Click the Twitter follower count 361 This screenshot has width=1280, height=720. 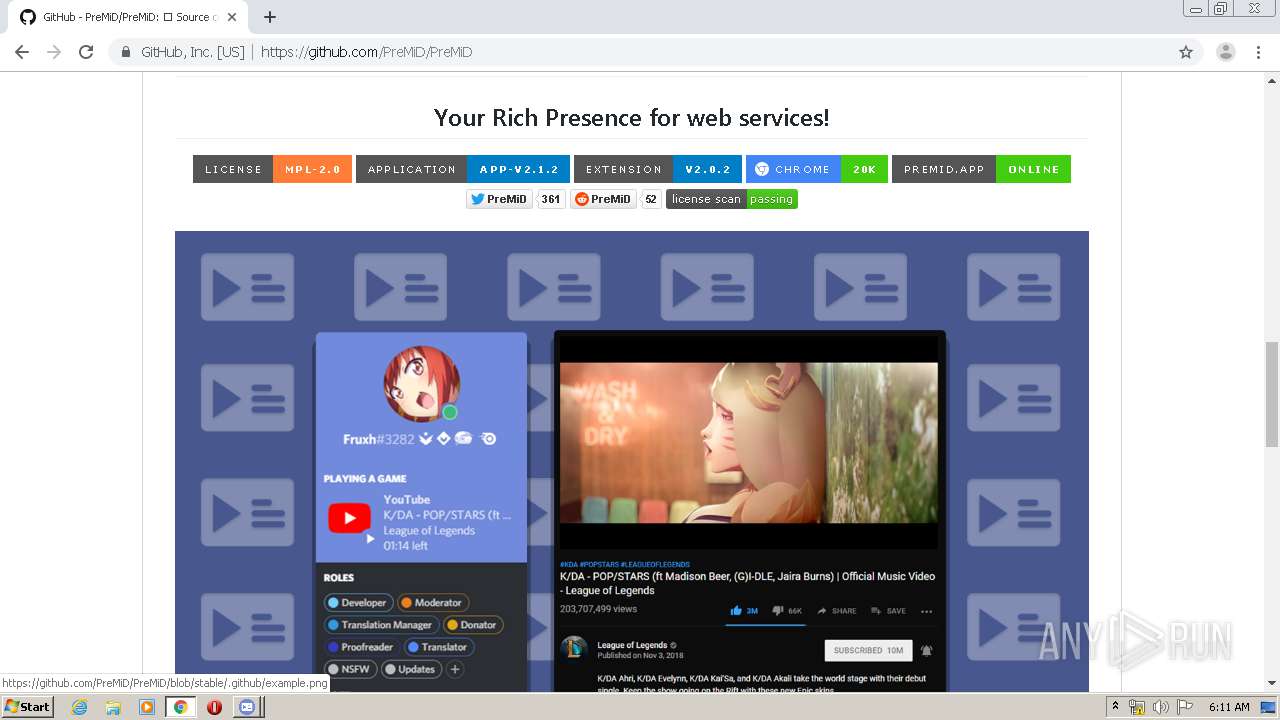point(551,199)
